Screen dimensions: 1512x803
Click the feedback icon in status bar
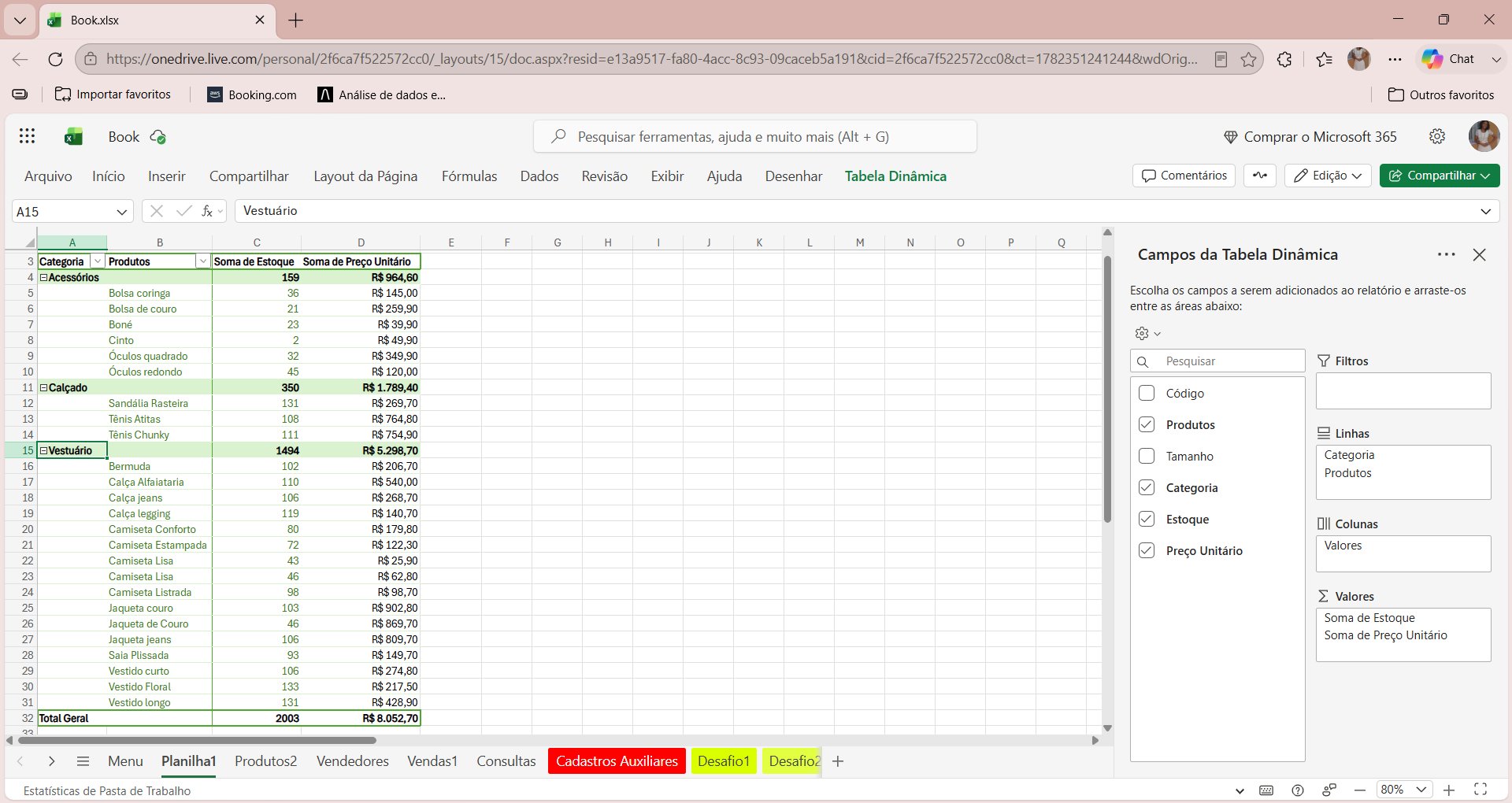tap(1329, 790)
